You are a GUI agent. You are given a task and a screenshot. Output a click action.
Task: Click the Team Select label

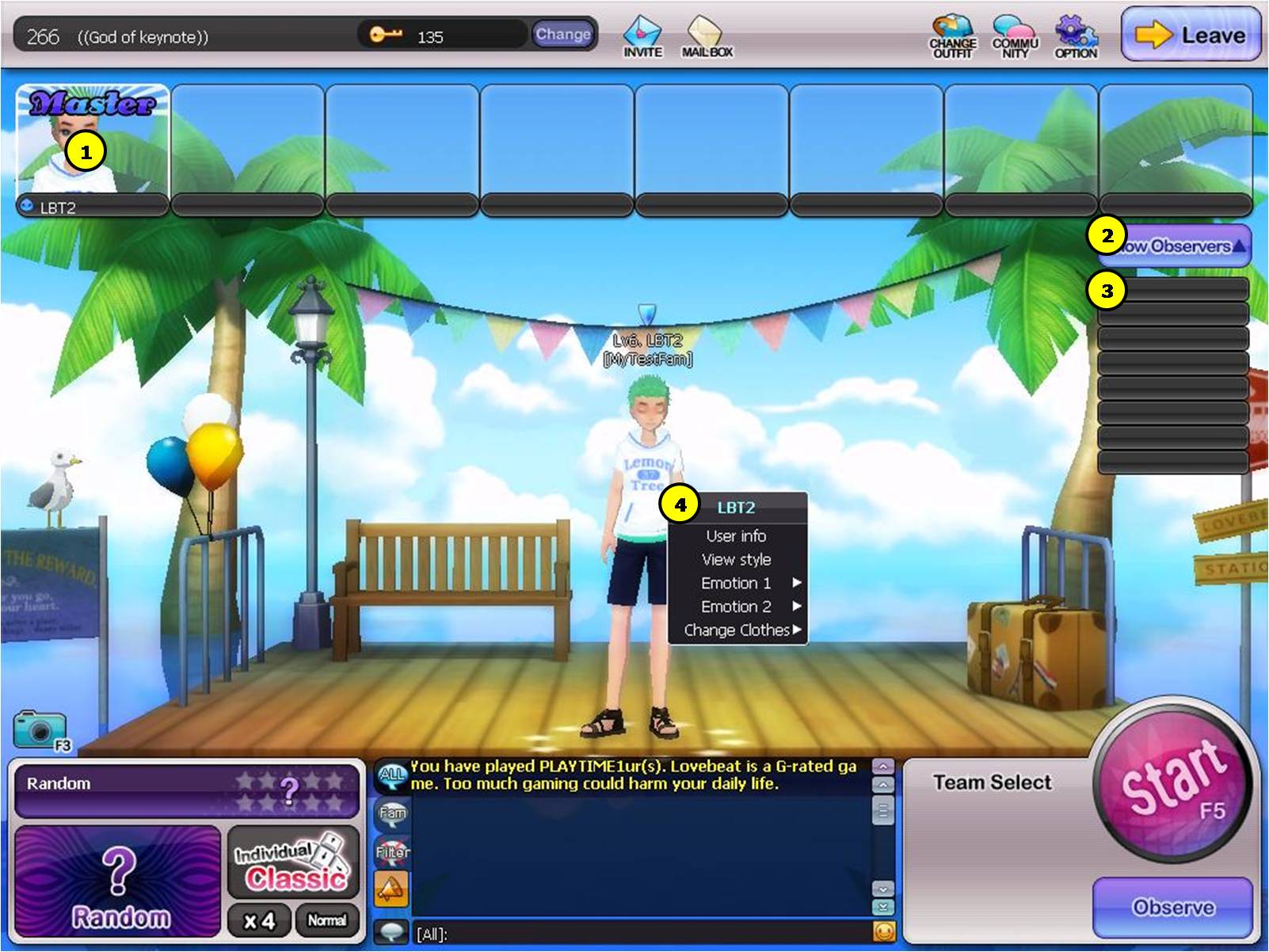coord(992,783)
